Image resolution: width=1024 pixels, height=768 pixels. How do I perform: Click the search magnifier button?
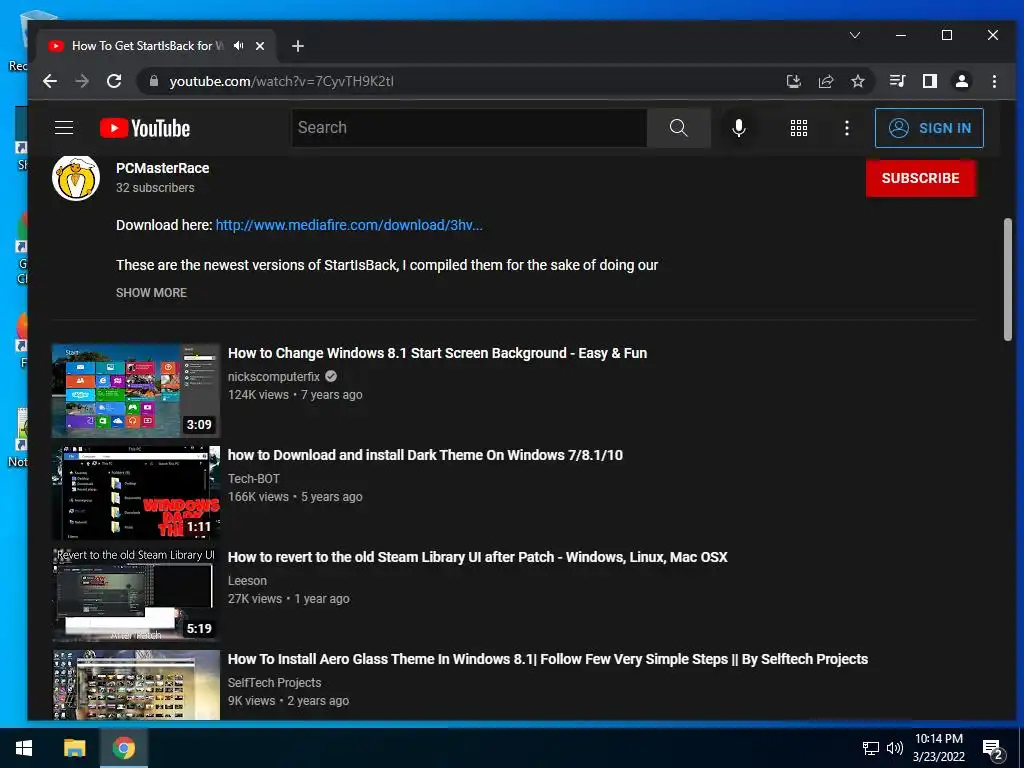(x=679, y=128)
